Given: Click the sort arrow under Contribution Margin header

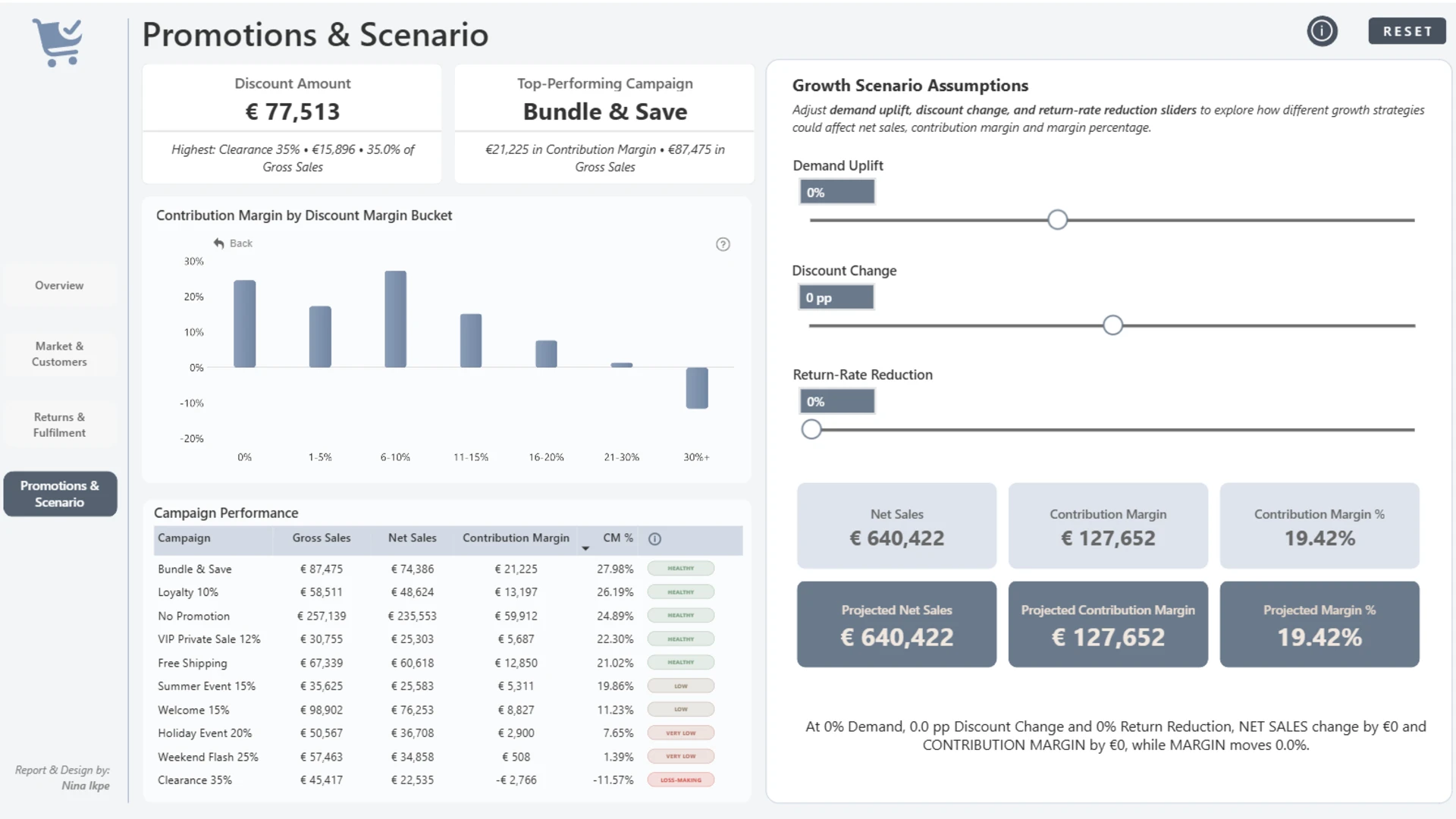Looking at the screenshot, I should (x=585, y=548).
